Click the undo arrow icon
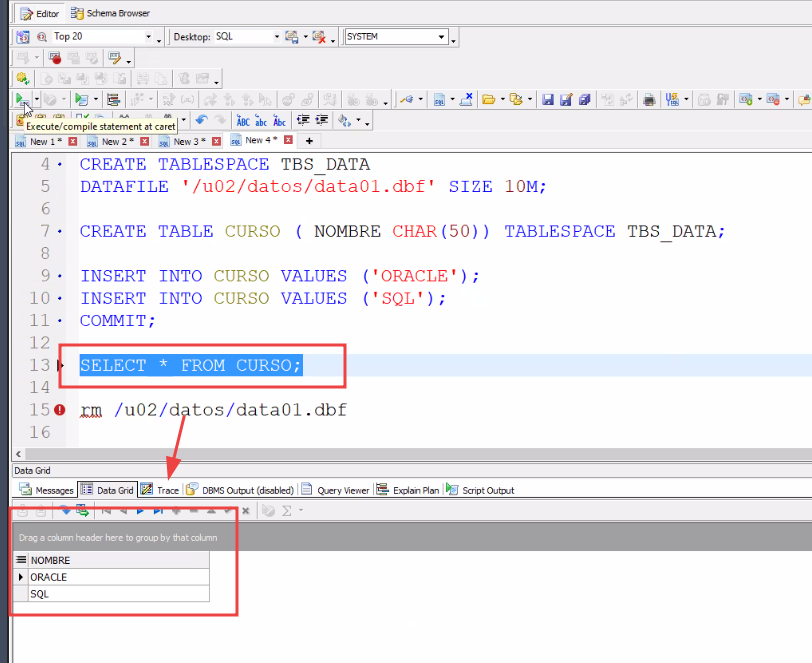The width and height of the screenshot is (812, 663). coord(201,120)
